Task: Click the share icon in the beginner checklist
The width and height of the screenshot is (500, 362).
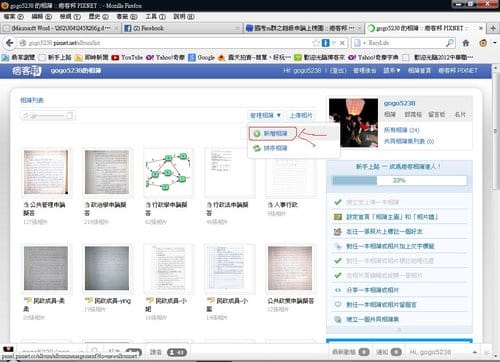Action: (x=338, y=290)
